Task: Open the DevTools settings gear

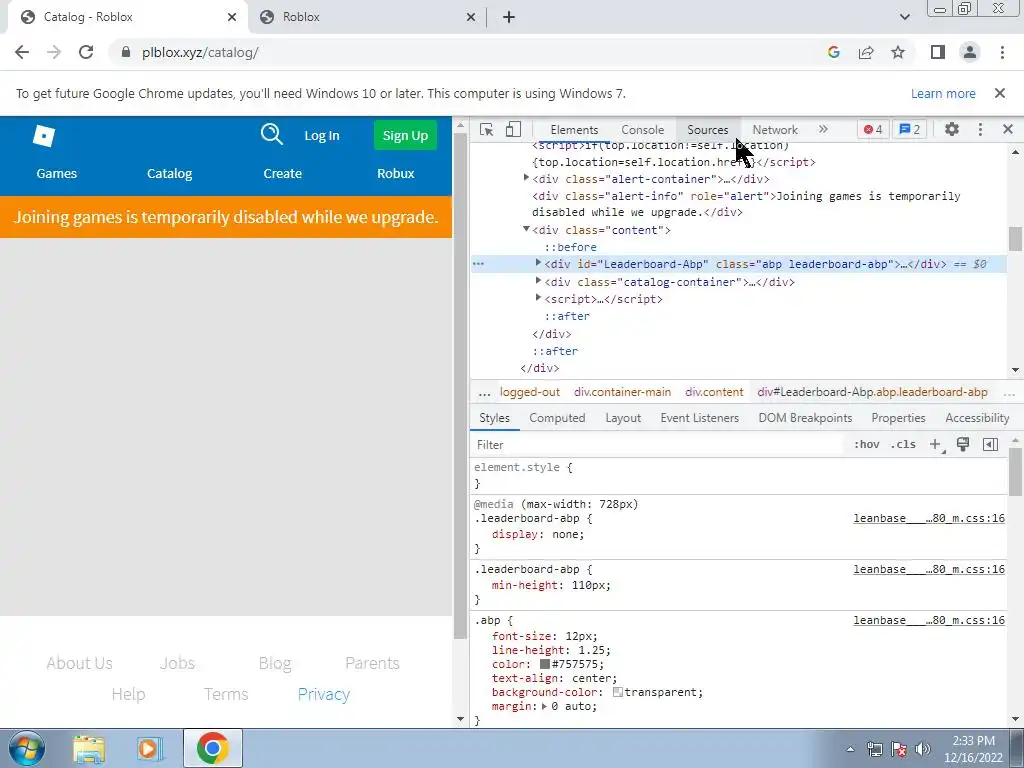Action: [x=952, y=129]
